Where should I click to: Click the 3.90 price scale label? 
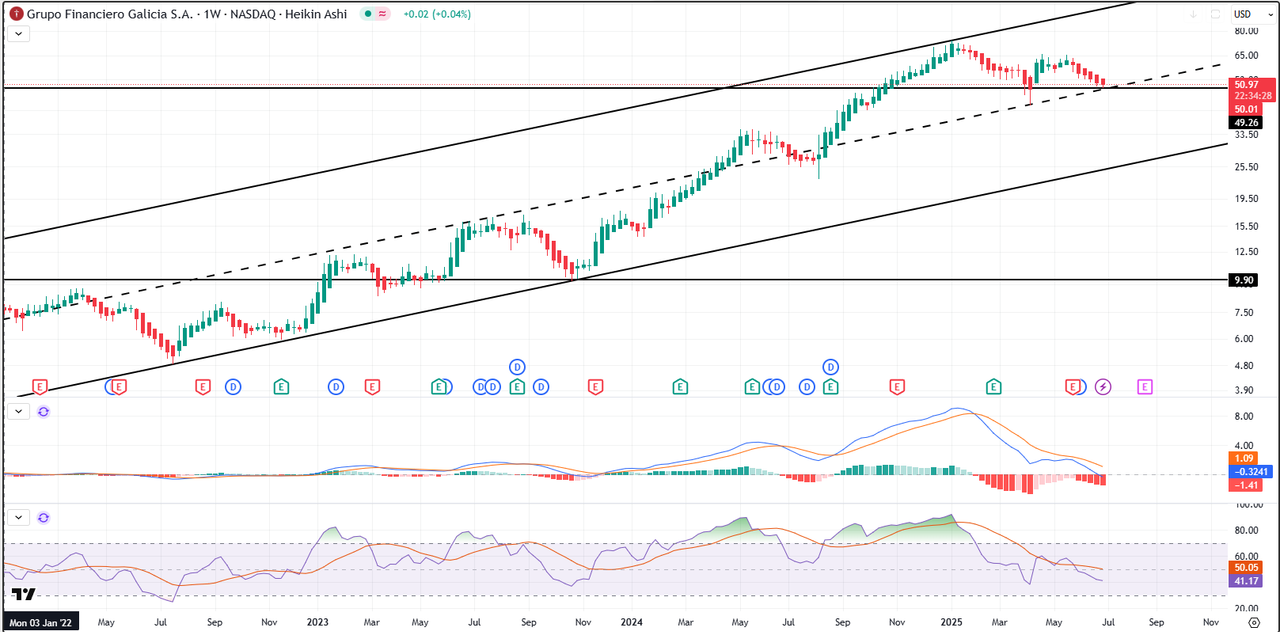1245,390
